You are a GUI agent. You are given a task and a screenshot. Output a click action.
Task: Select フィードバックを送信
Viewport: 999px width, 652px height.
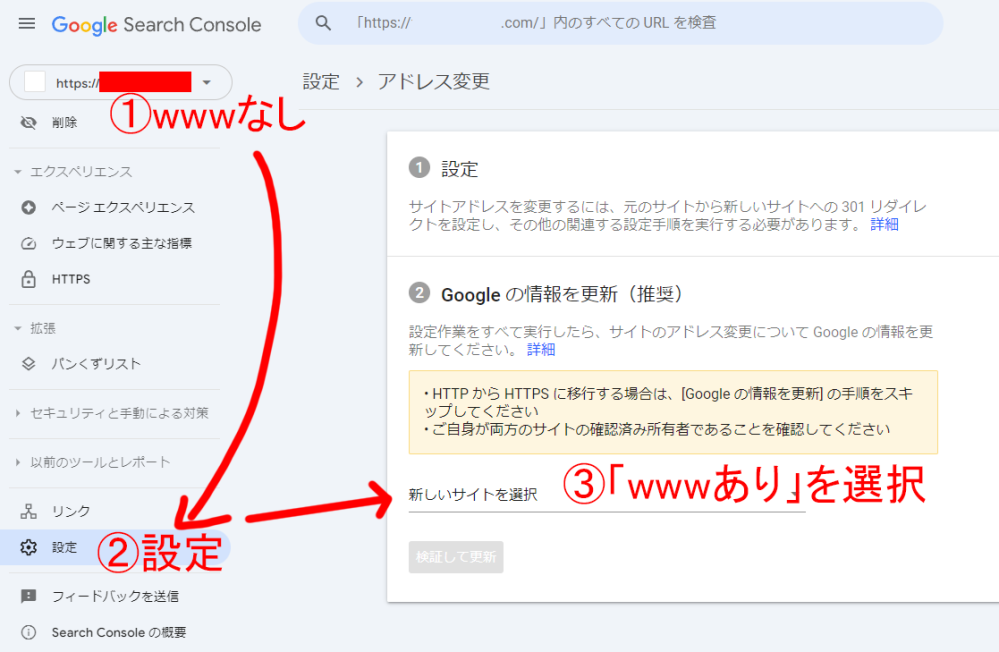pos(115,596)
